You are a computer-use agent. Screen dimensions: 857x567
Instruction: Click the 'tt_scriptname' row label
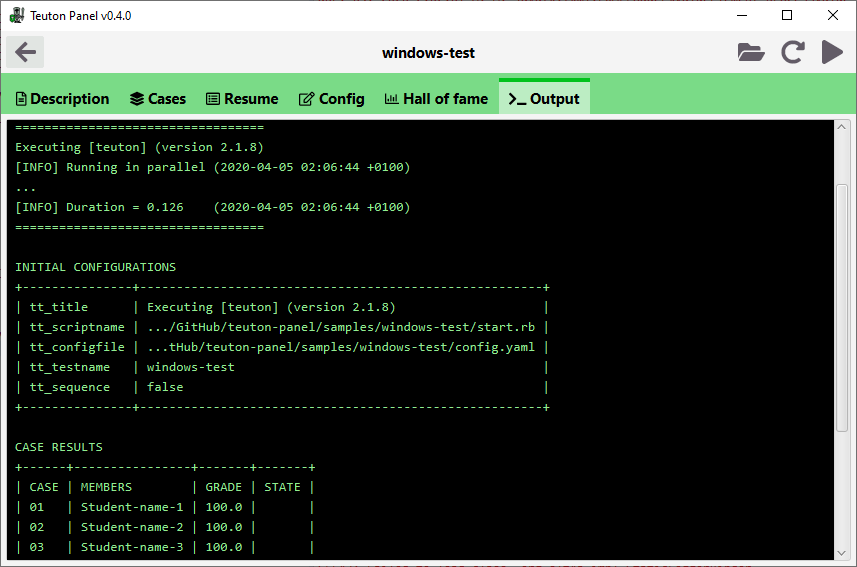77,327
